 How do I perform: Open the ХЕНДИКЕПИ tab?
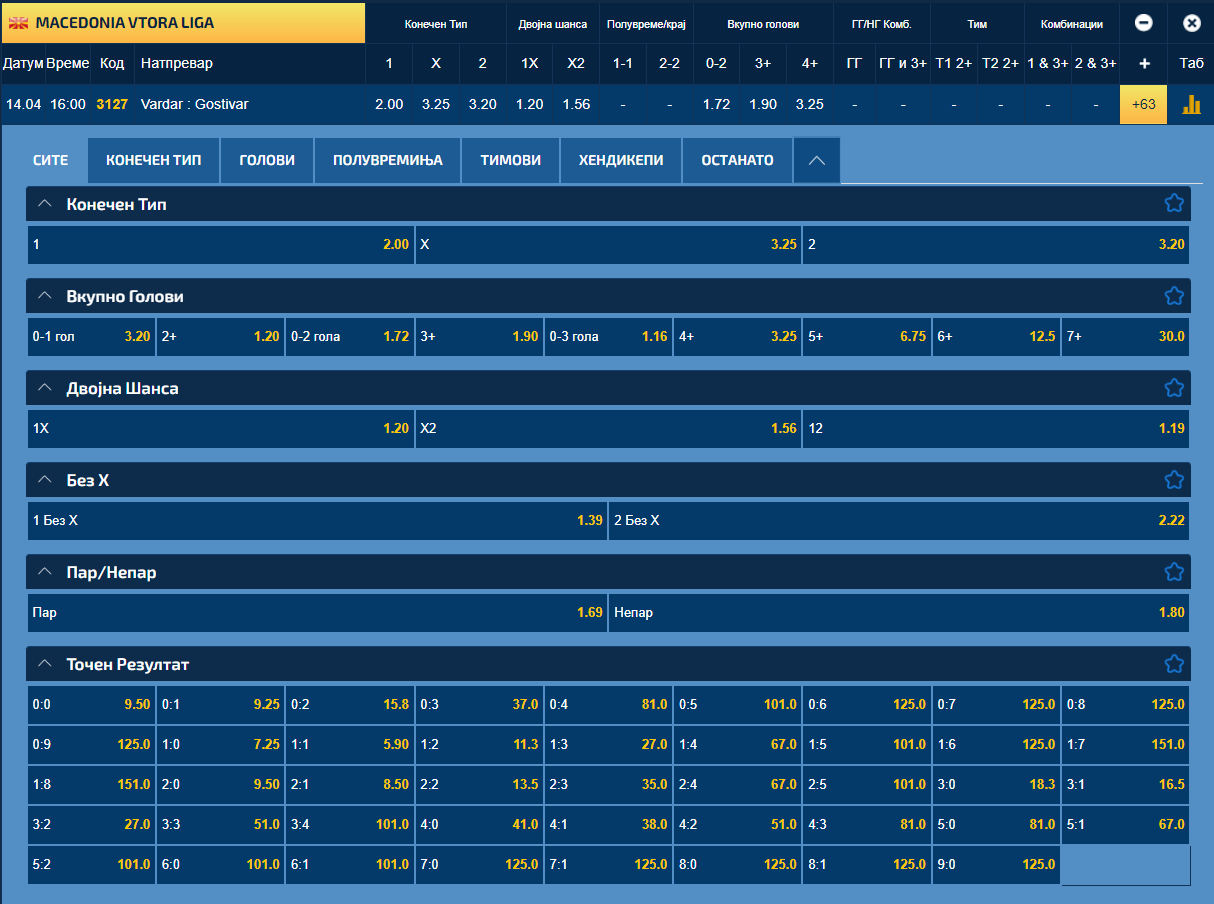(x=621, y=160)
